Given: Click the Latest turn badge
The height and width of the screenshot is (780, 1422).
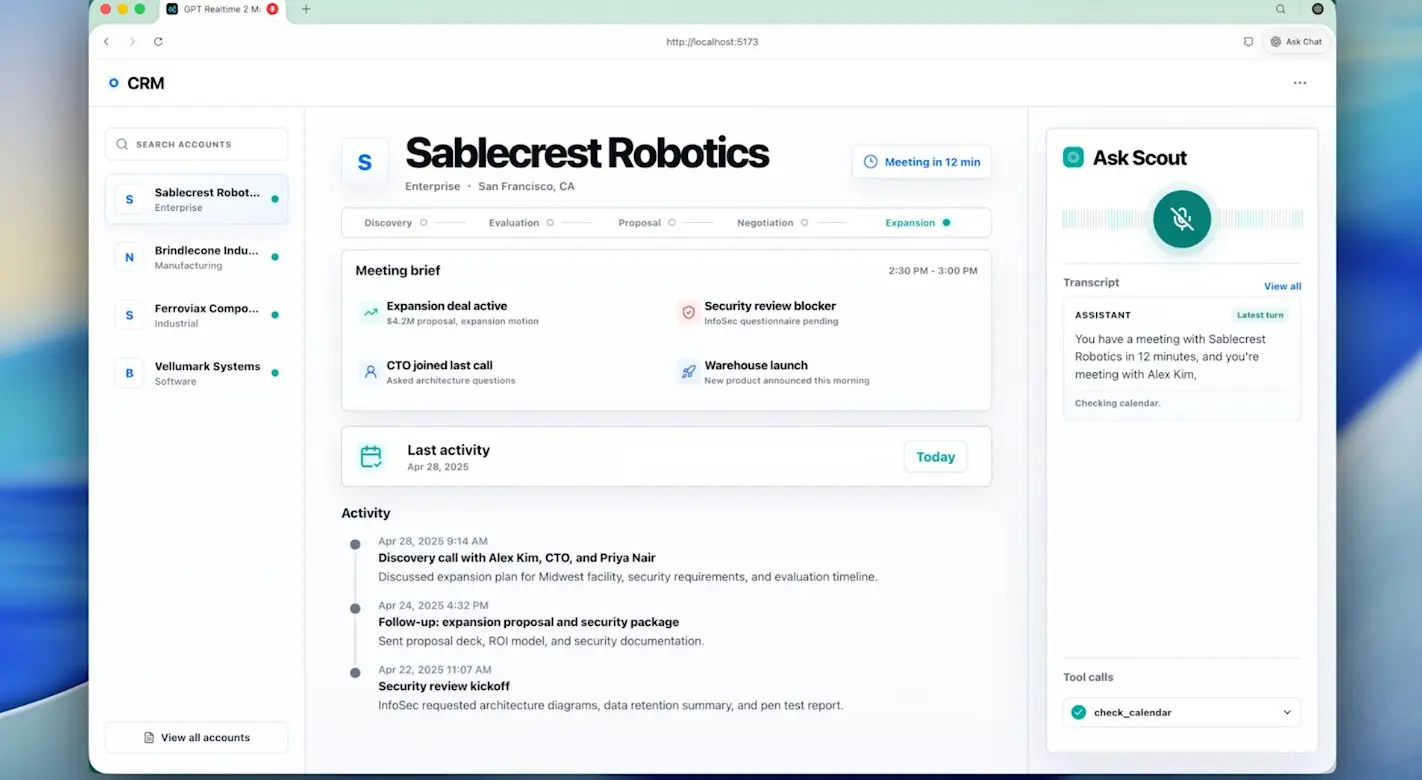Looking at the screenshot, I should (1259, 315).
